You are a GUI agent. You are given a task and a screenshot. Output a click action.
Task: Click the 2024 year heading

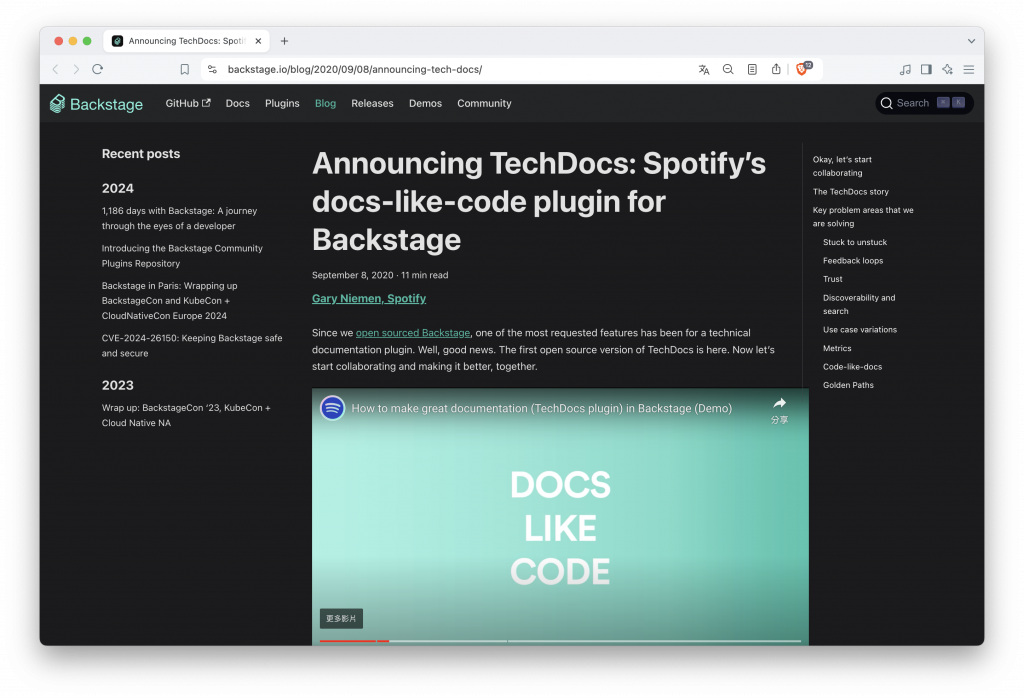(x=118, y=188)
